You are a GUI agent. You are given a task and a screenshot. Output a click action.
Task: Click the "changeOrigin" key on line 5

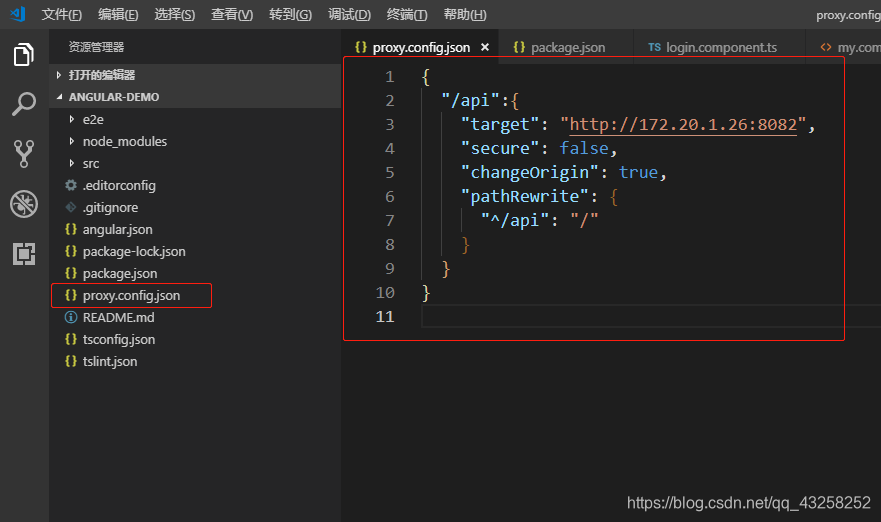click(x=530, y=173)
